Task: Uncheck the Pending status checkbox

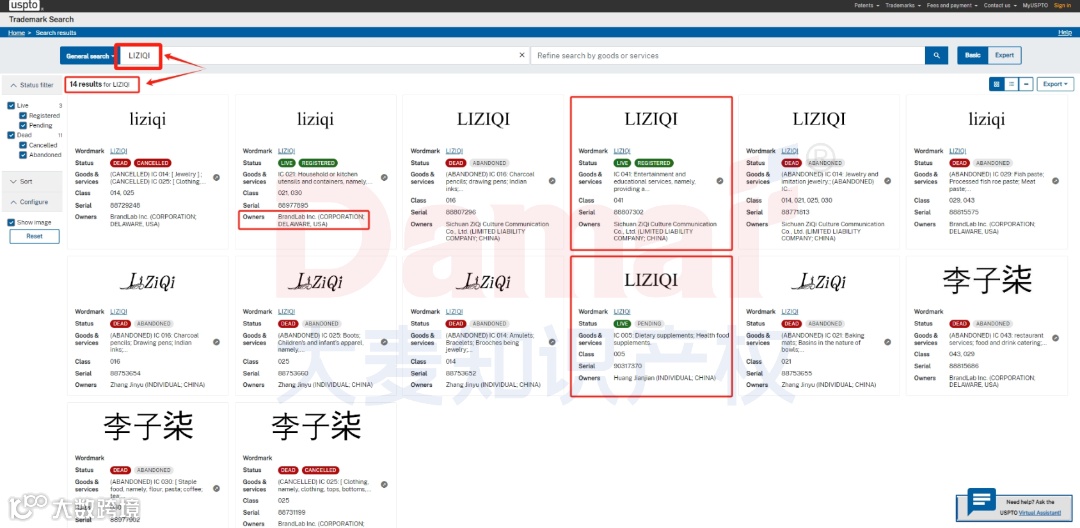Action: coord(23,125)
